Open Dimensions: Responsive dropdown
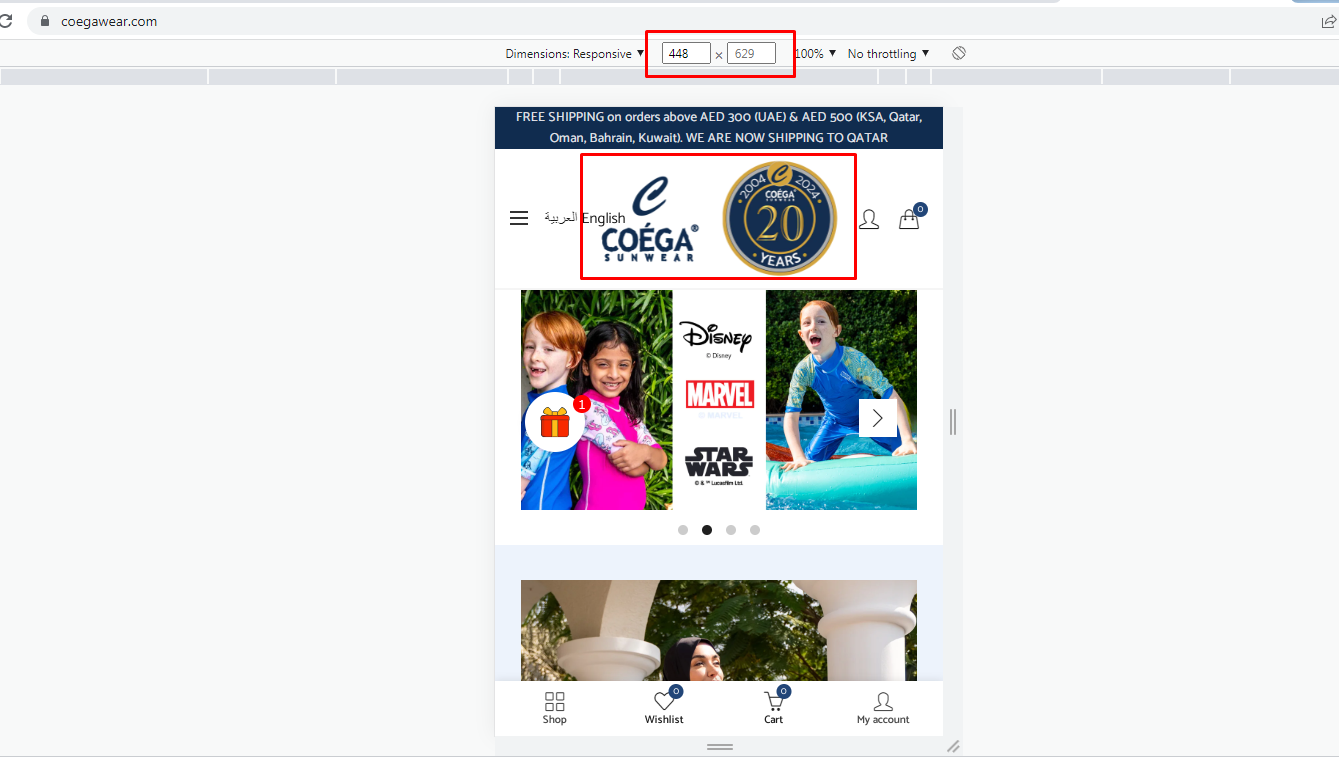The image size is (1339, 757). click(x=575, y=54)
